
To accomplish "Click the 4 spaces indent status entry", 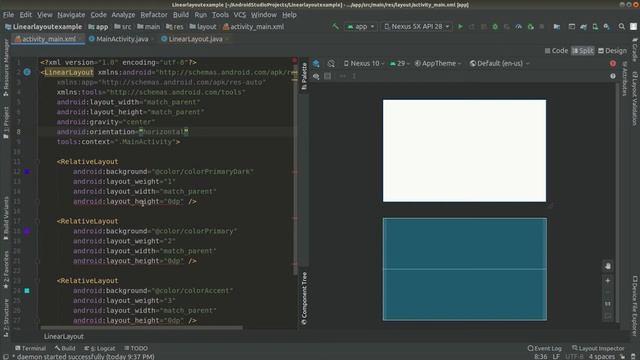I will click(602, 356).
